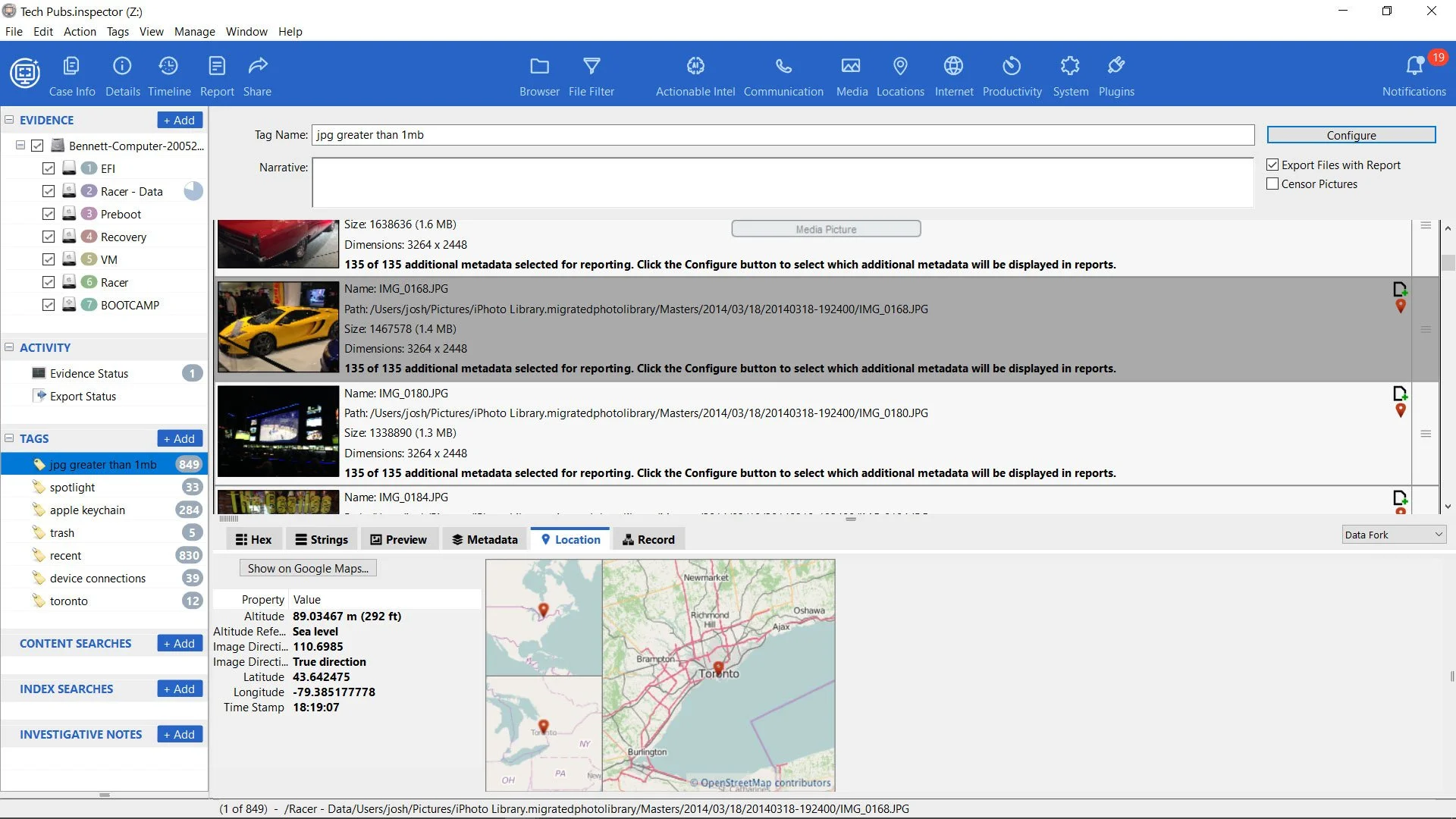
Task: Open the Timeline view icon
Action: pyautogui.click(x=168, y=75)
